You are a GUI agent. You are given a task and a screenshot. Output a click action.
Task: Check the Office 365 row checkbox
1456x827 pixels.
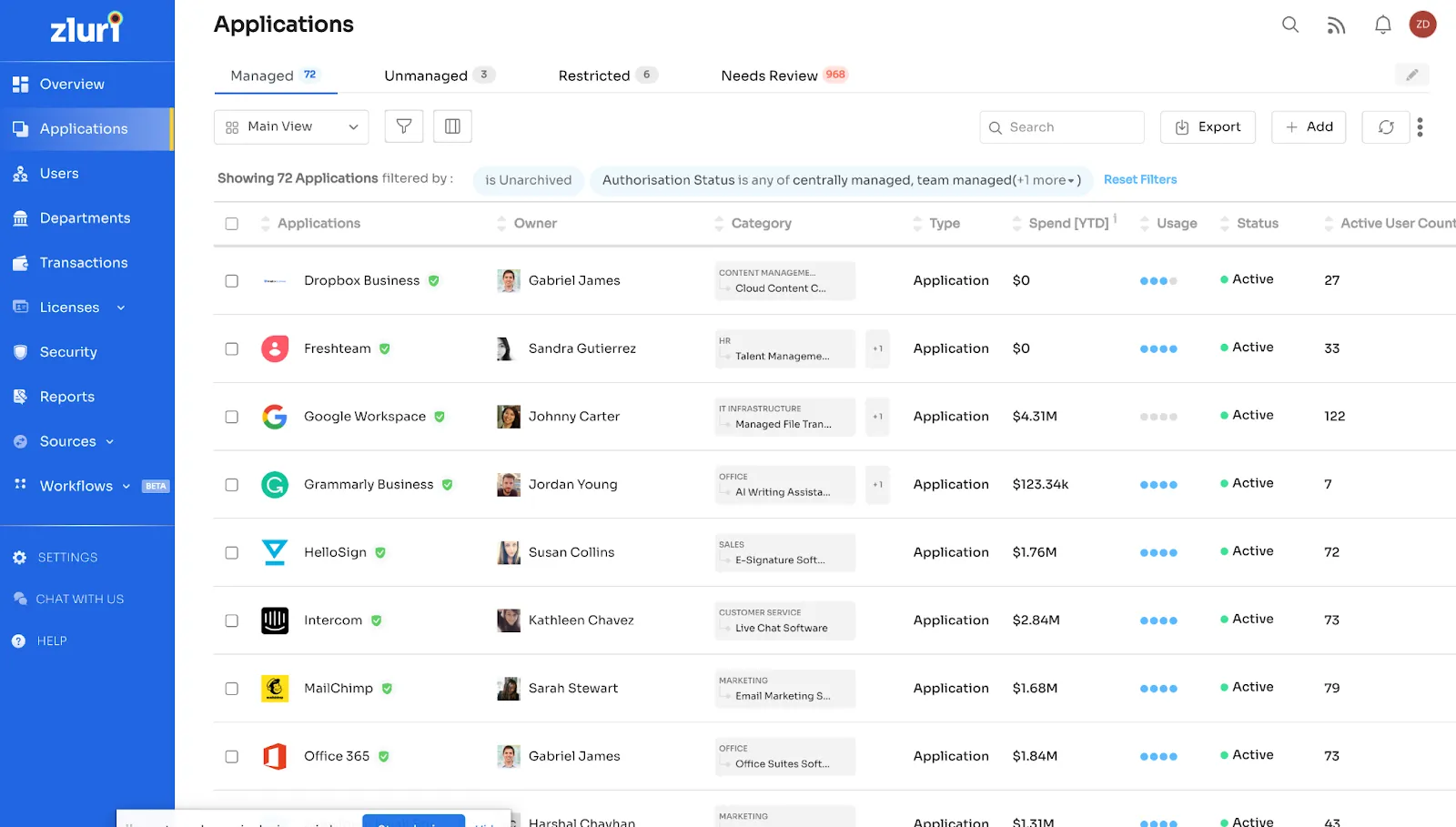tap(232, 757)
